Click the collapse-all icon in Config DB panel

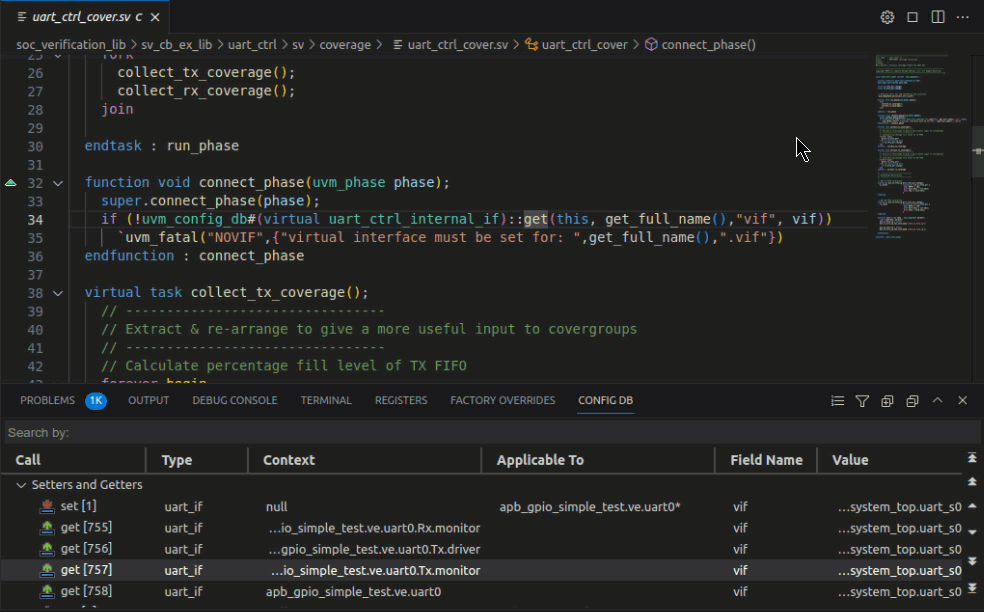911,400
